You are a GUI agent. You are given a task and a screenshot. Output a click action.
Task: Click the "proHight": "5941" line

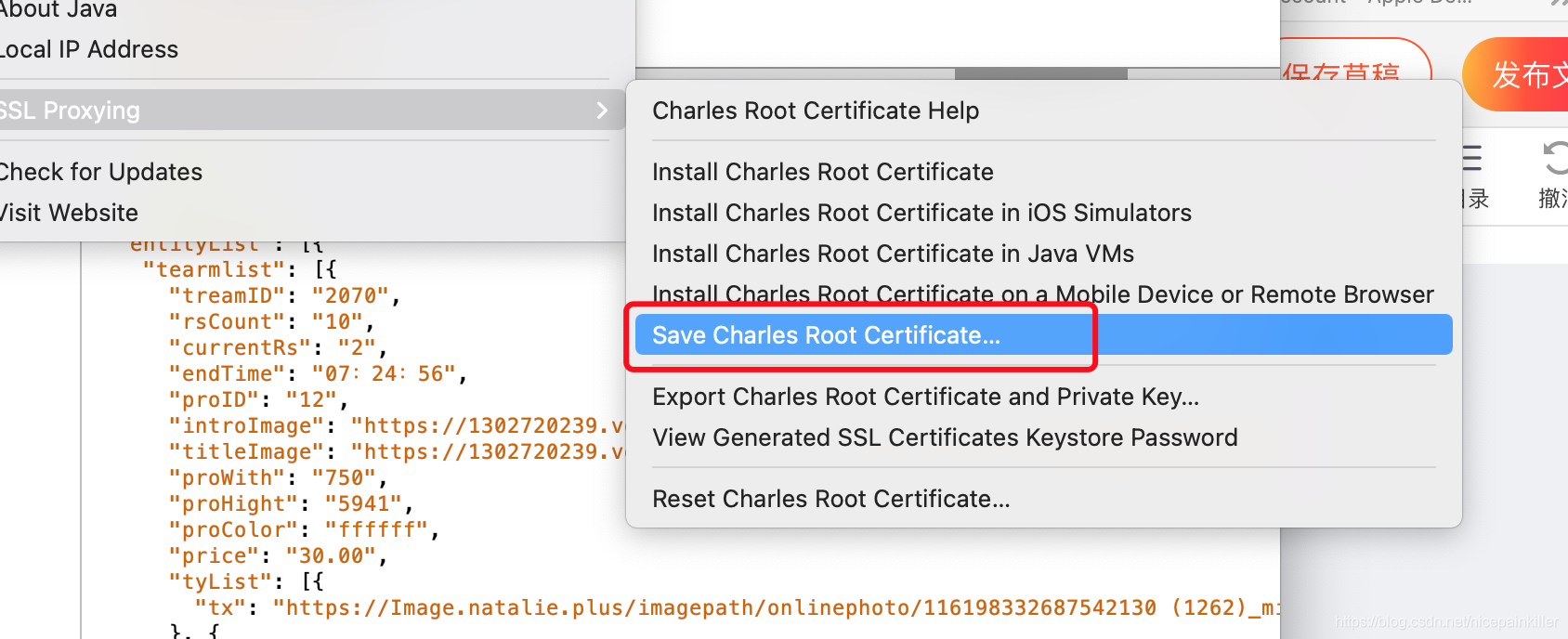[291, 503]
